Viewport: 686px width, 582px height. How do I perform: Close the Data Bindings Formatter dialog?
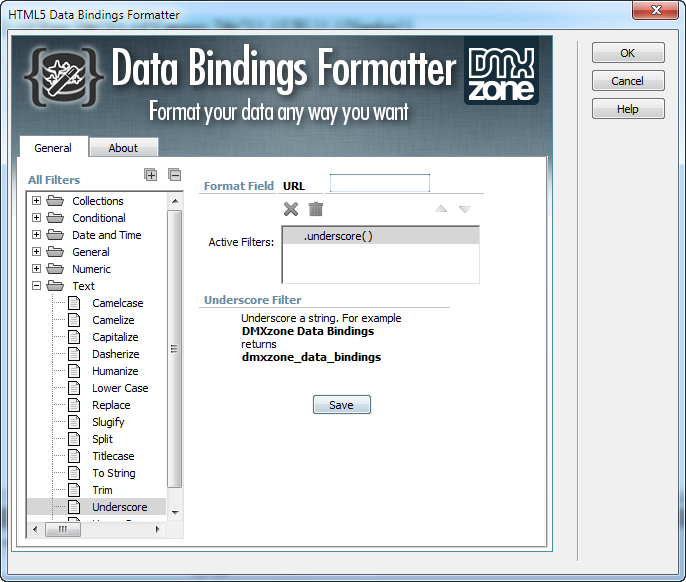pos(655,10)
